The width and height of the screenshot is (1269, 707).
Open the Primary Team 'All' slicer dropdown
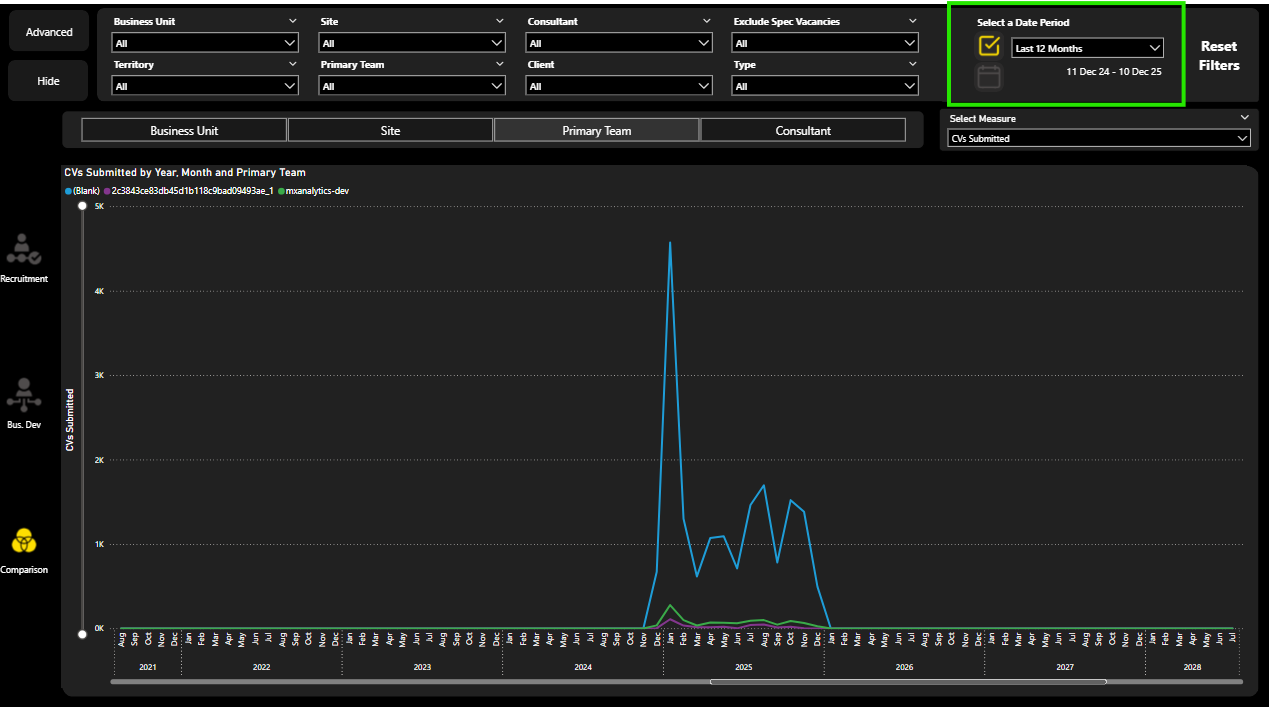point(412,86)
